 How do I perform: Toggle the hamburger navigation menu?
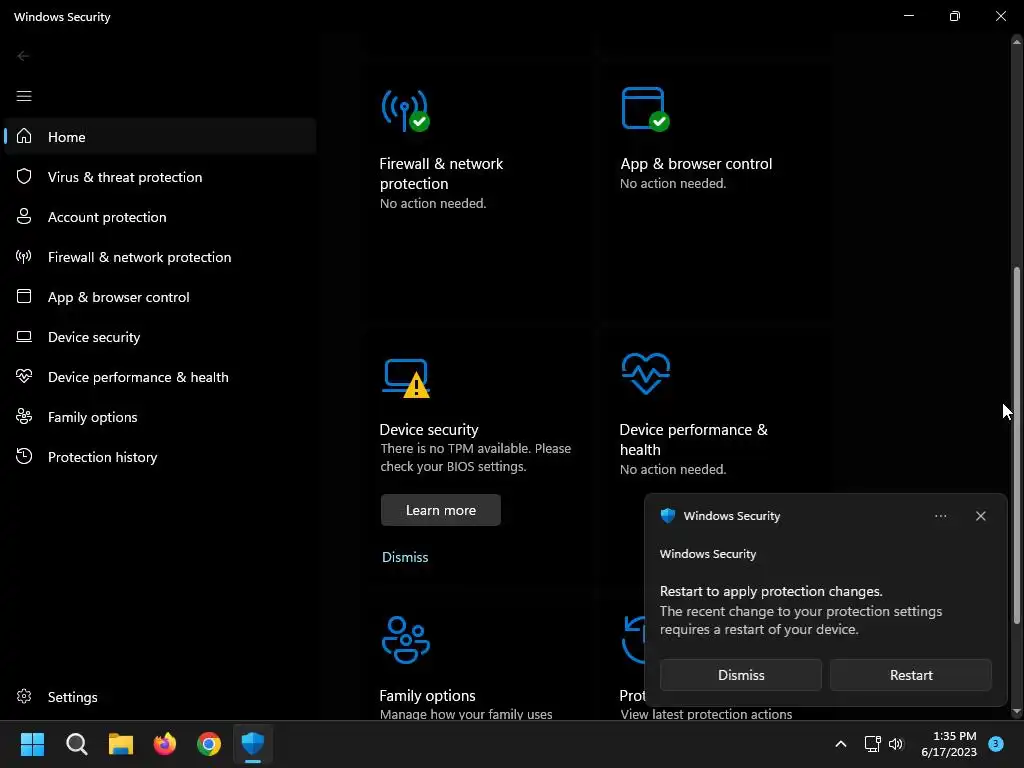(x=24, y=96)
